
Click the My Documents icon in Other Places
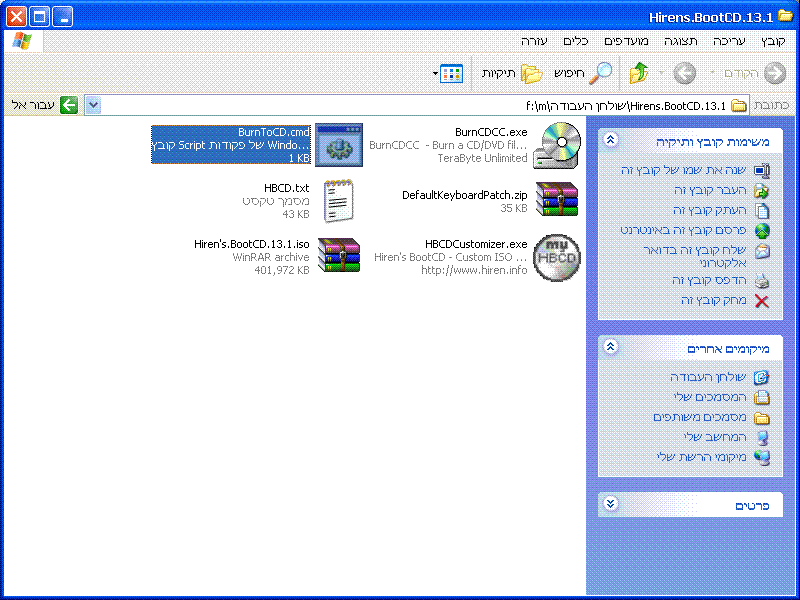coord(762,397)
